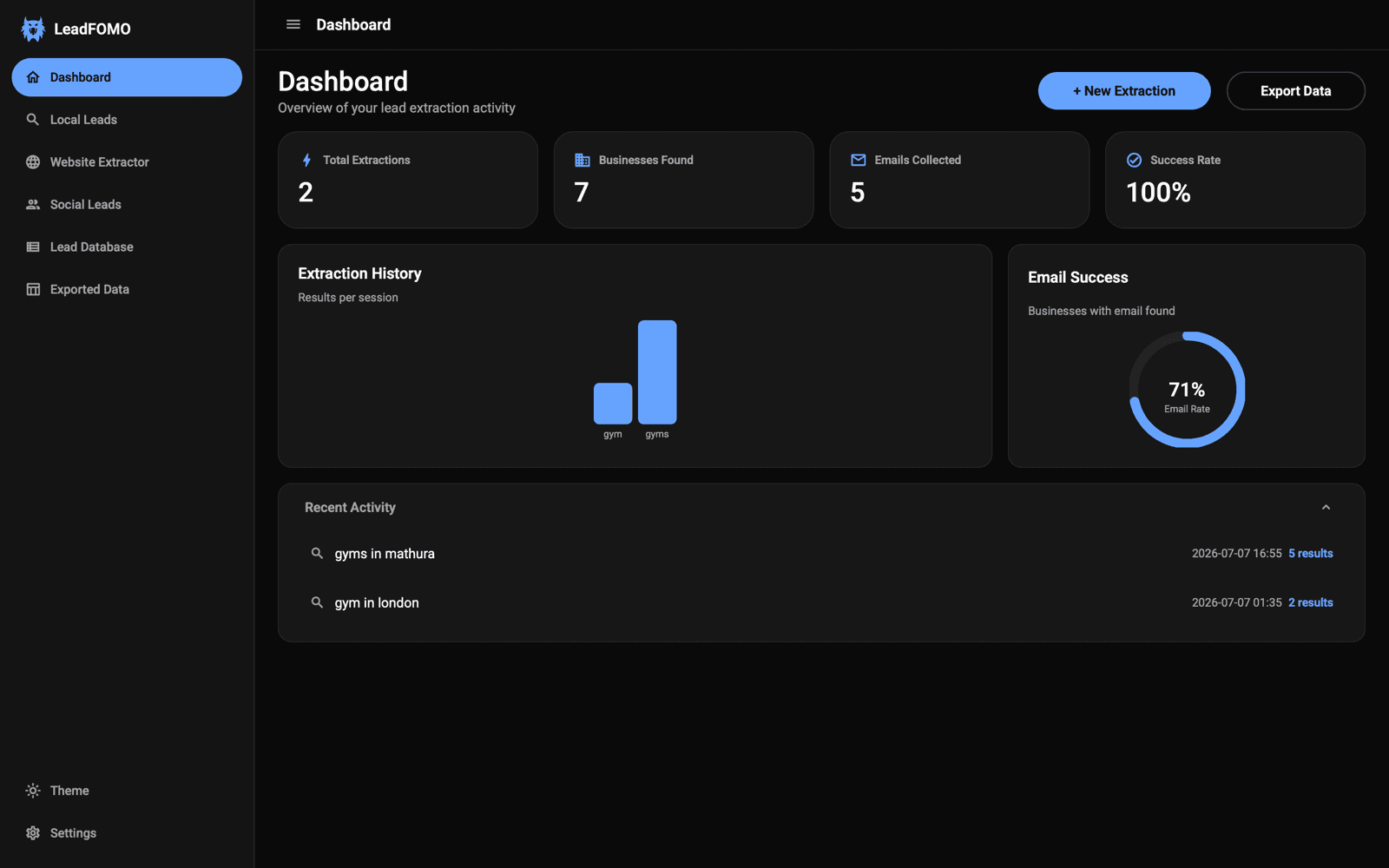This screenshot has width=1389, height=868.
Task: Click search icon beside gyms in mathura
Action: 317,553
